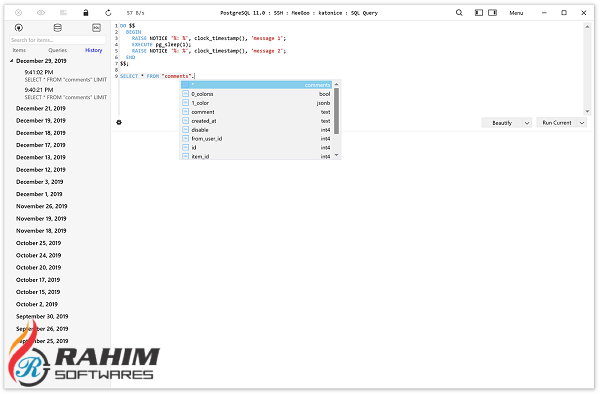The height and width of the screenshot is (394, 600).
Task: Click the connection plug icon in sidebar
Action: tap(19, 28)
